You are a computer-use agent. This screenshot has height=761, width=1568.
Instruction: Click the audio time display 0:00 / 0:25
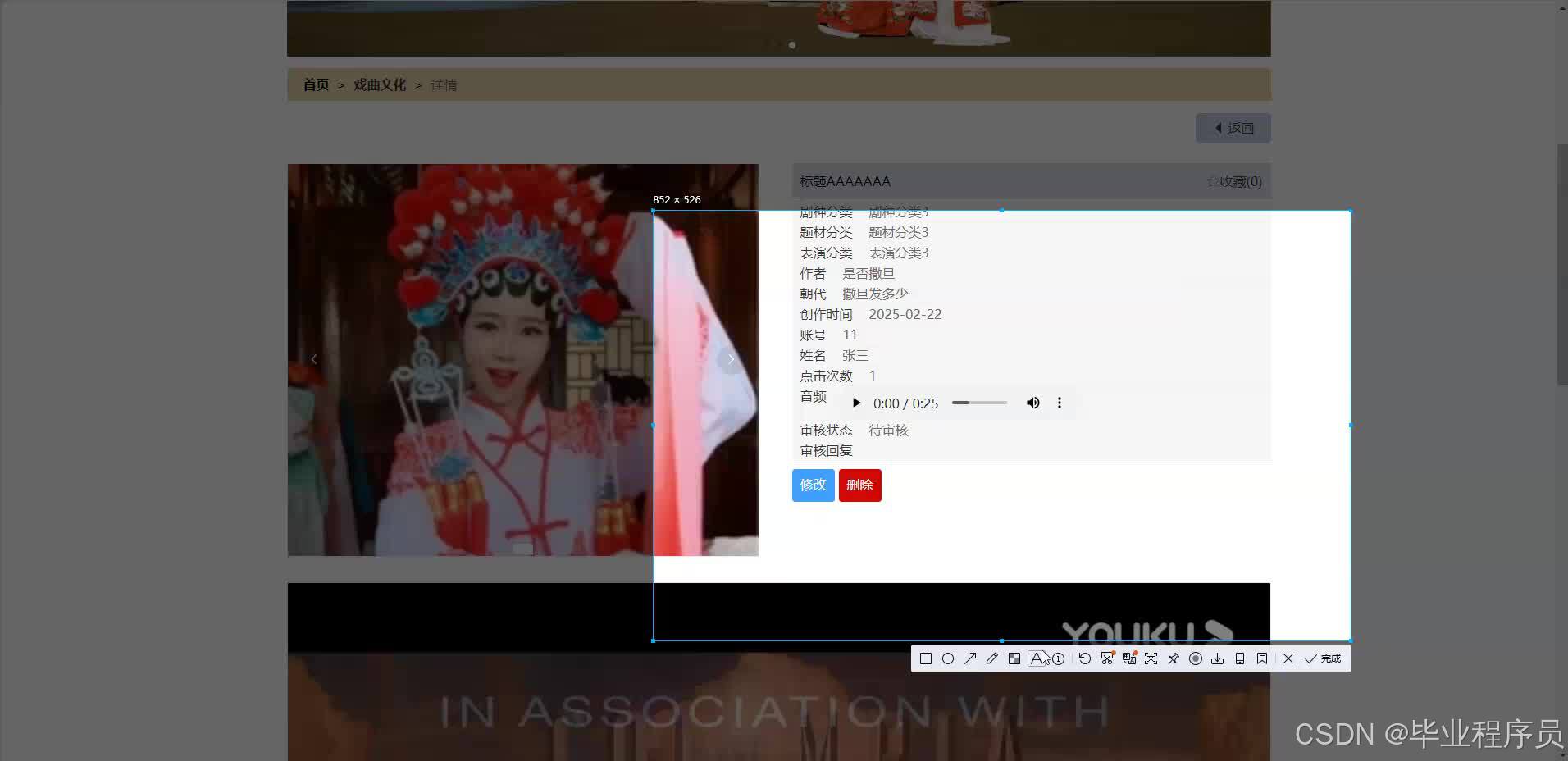coord(905,403)
